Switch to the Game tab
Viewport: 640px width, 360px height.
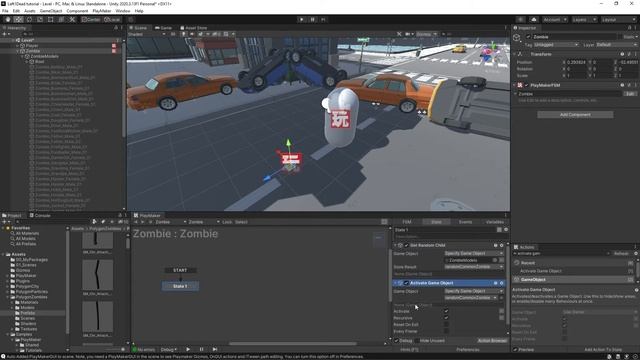163,28
